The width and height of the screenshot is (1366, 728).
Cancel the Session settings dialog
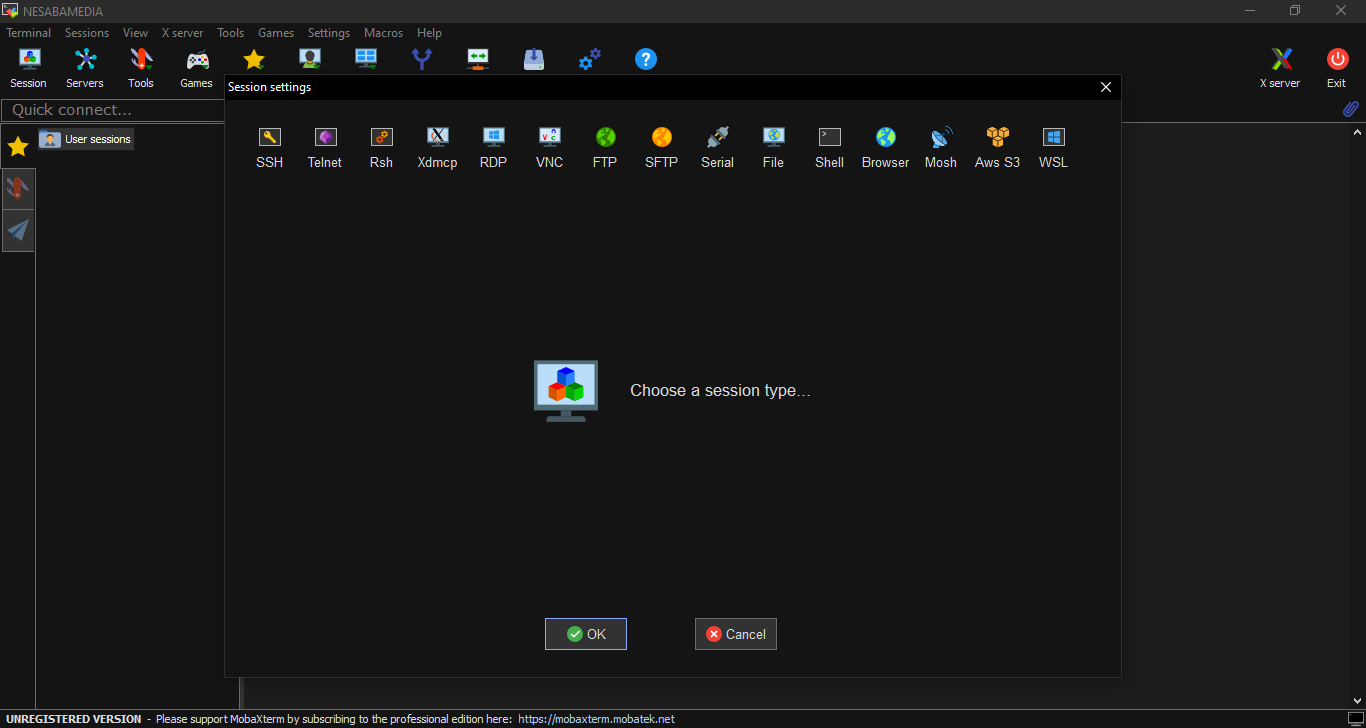coord(736,634)
